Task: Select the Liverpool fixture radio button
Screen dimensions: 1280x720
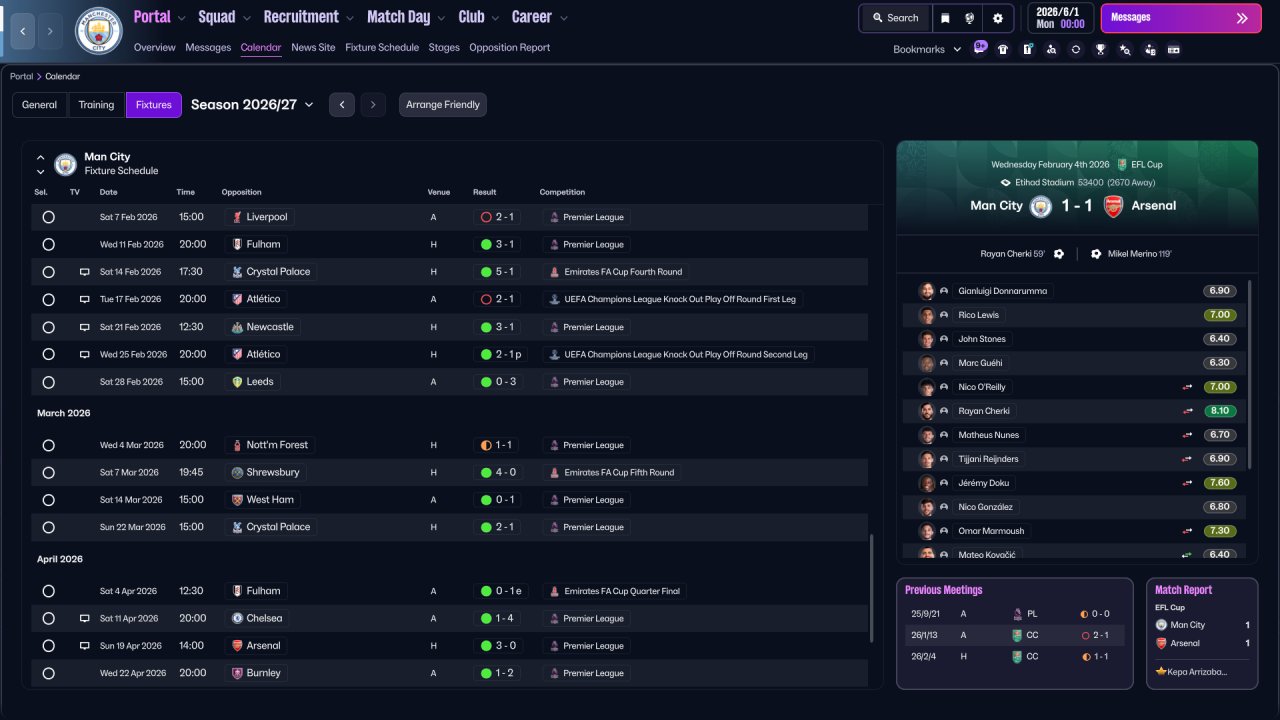Action: pos(48,217)
